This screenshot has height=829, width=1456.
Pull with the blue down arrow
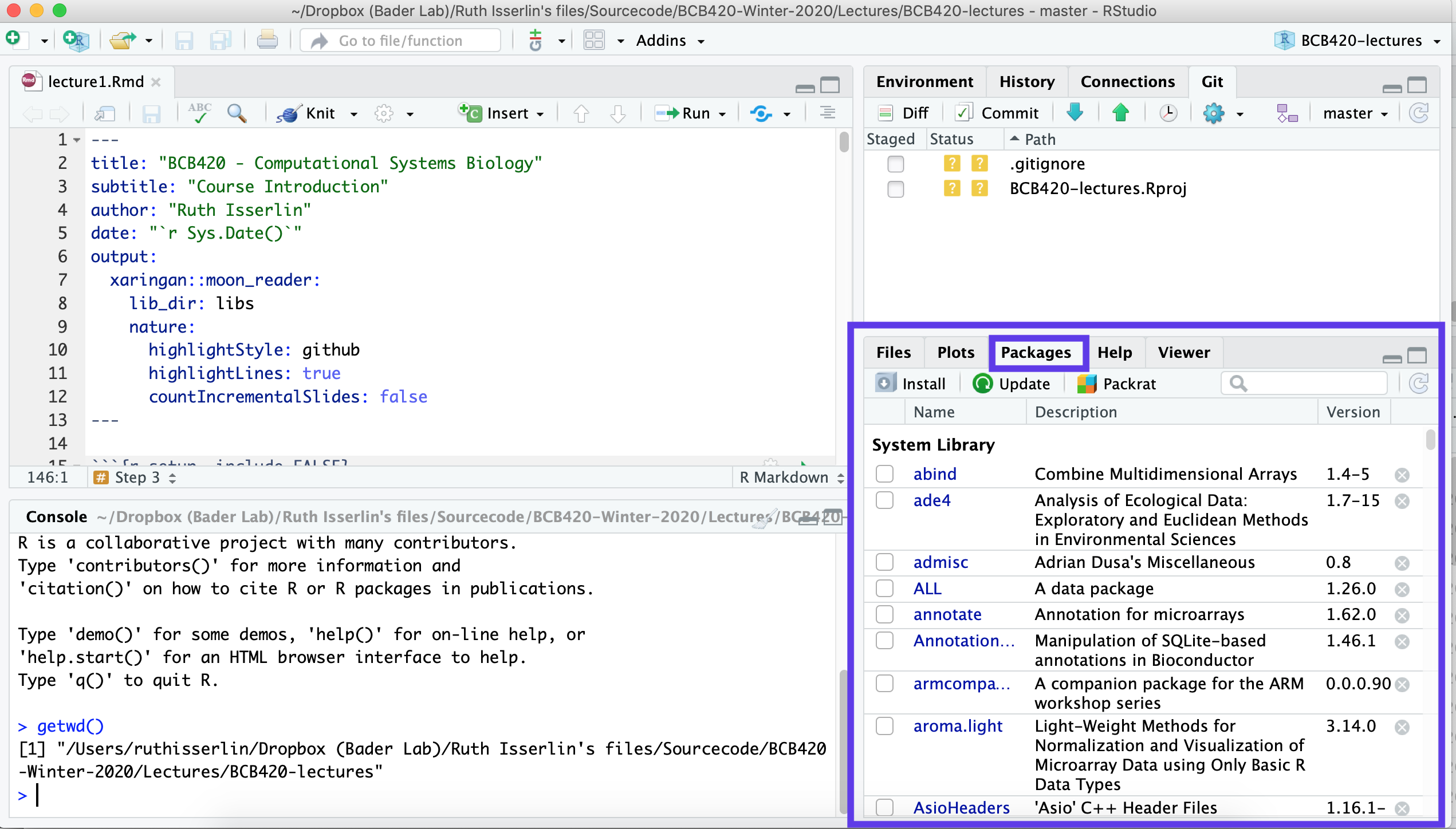[x=1075, y=112]
